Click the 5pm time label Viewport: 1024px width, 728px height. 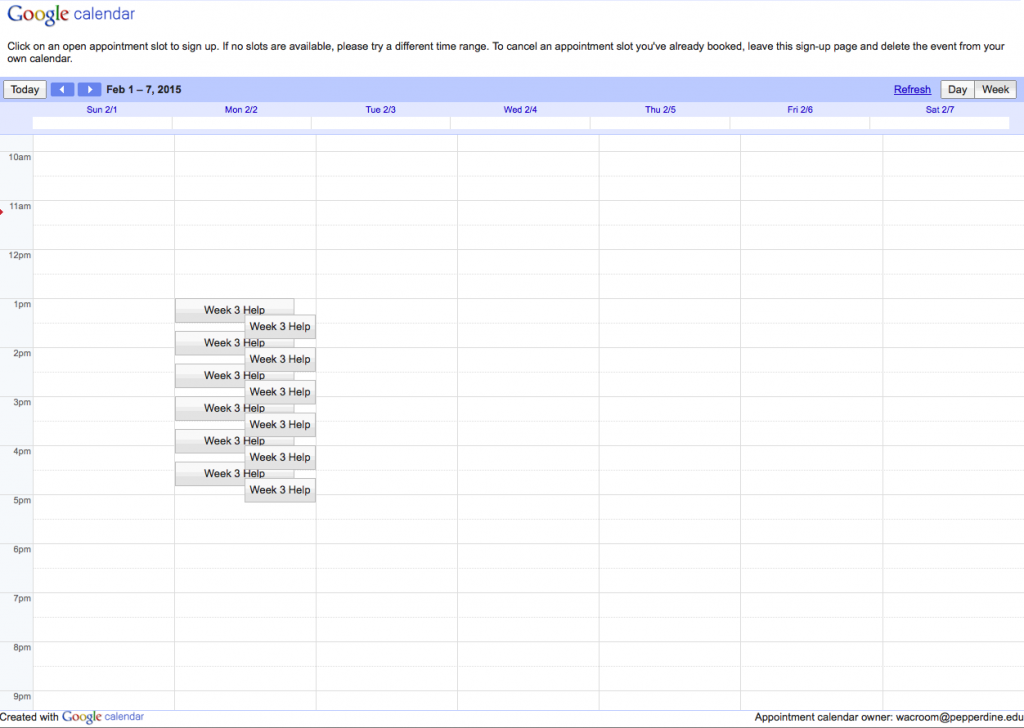pos(22,501)
